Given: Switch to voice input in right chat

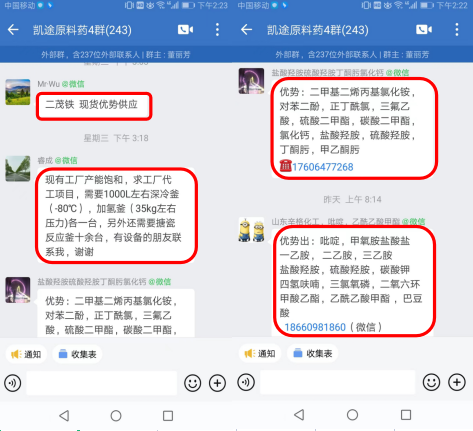Looking at the screenshot, I should (x=246, y=382).
